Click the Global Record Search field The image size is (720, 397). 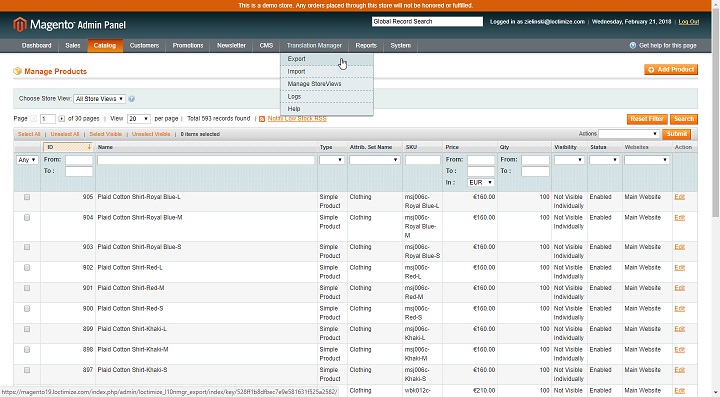point(427,22)
